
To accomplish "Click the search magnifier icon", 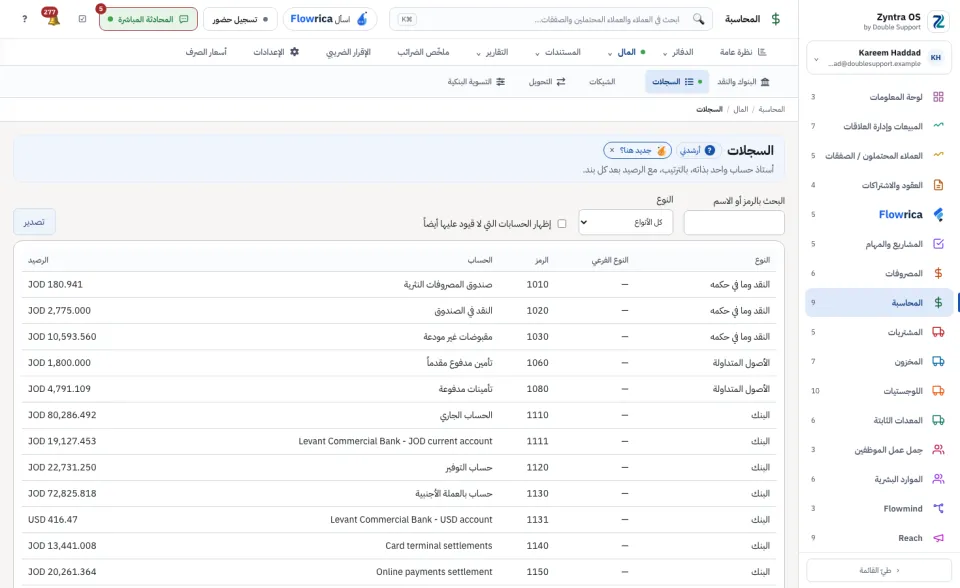I will (x=699, y=19).
